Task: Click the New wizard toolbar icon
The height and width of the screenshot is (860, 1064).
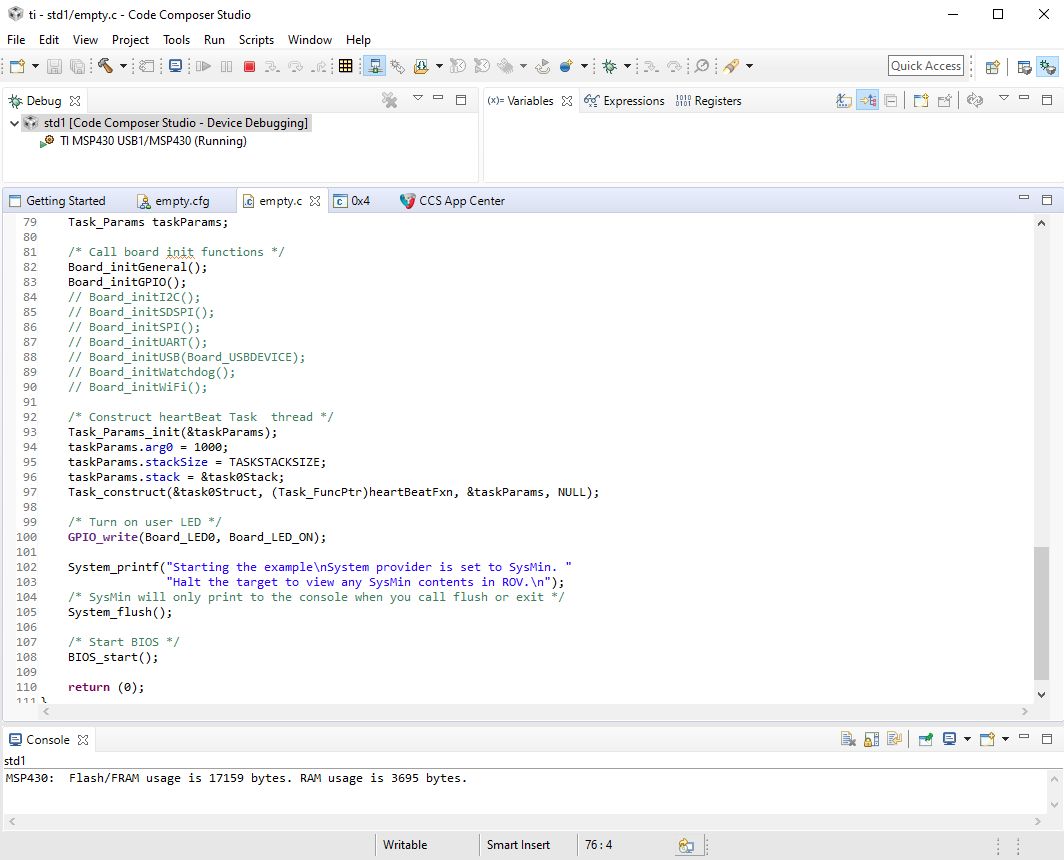Action: coord(18,67)
